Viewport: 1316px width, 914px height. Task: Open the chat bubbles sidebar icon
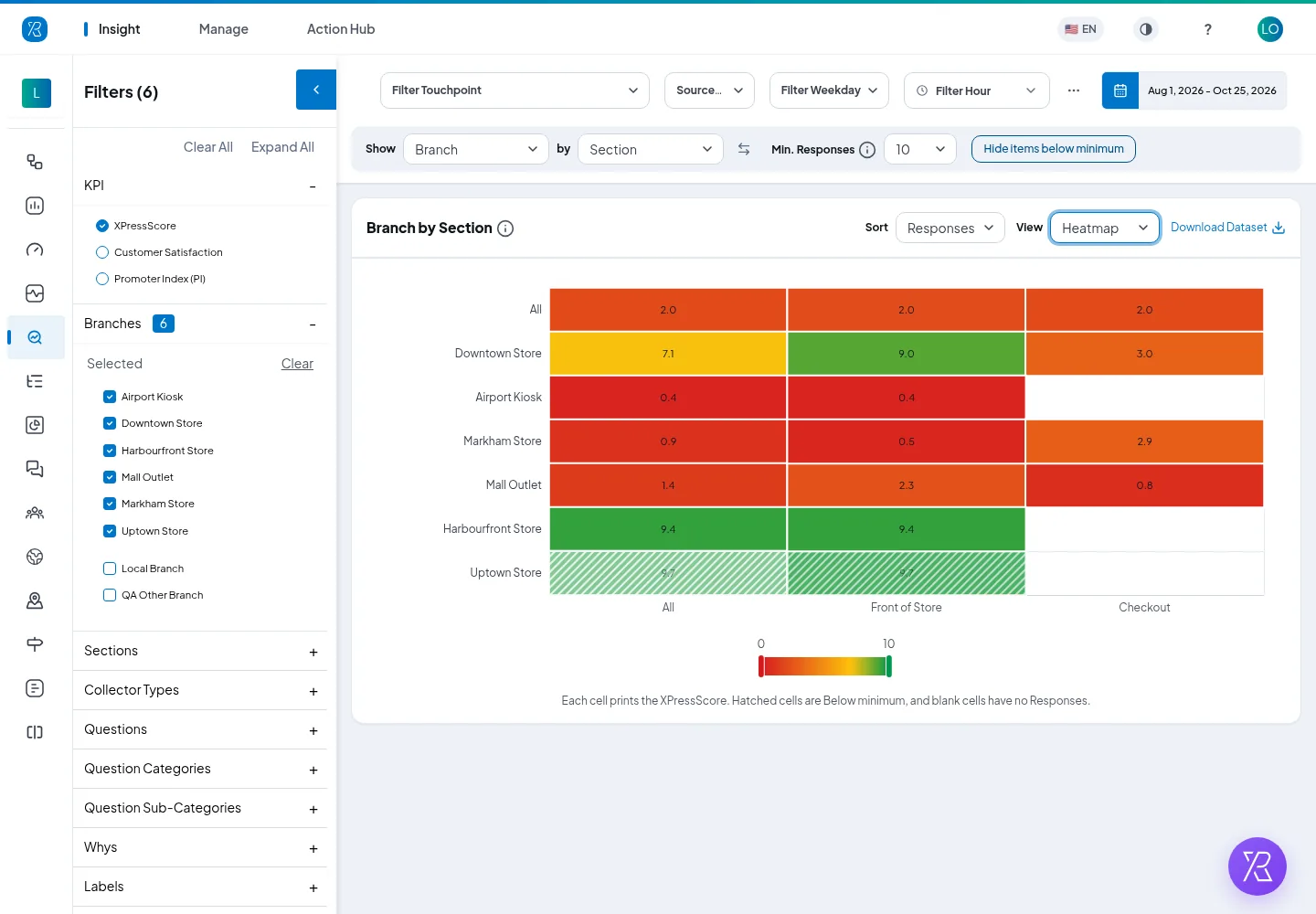point(35,469)
